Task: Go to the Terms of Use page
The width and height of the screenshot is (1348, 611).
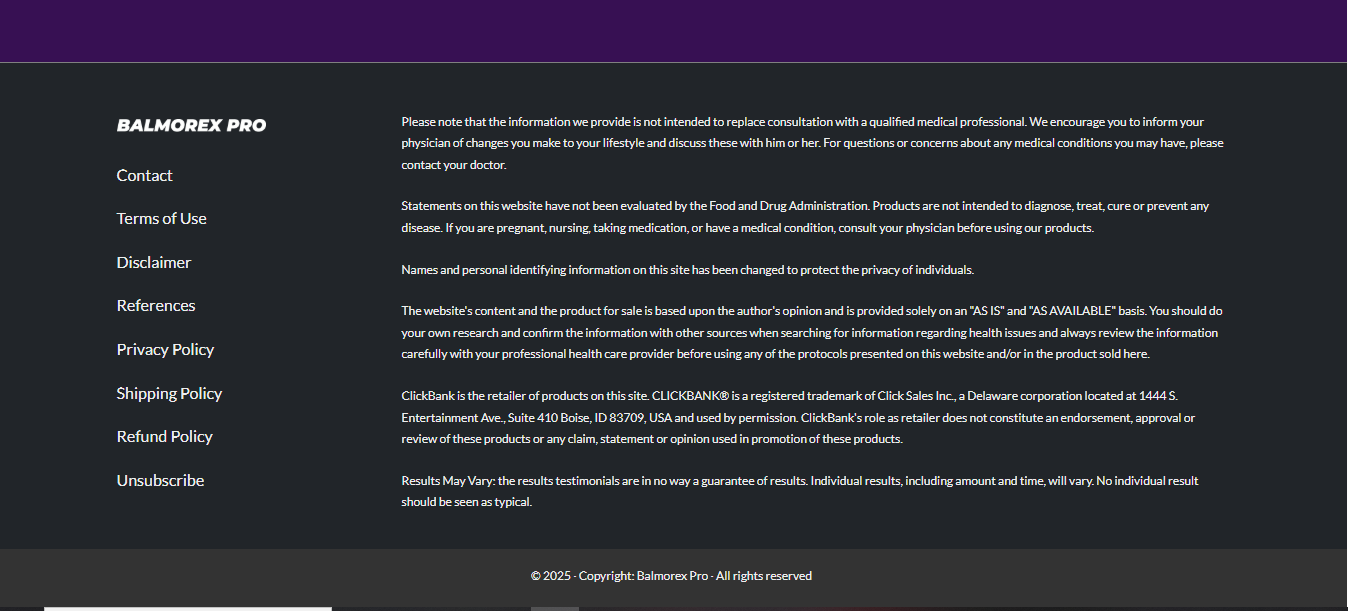Action: coord(161,218)
